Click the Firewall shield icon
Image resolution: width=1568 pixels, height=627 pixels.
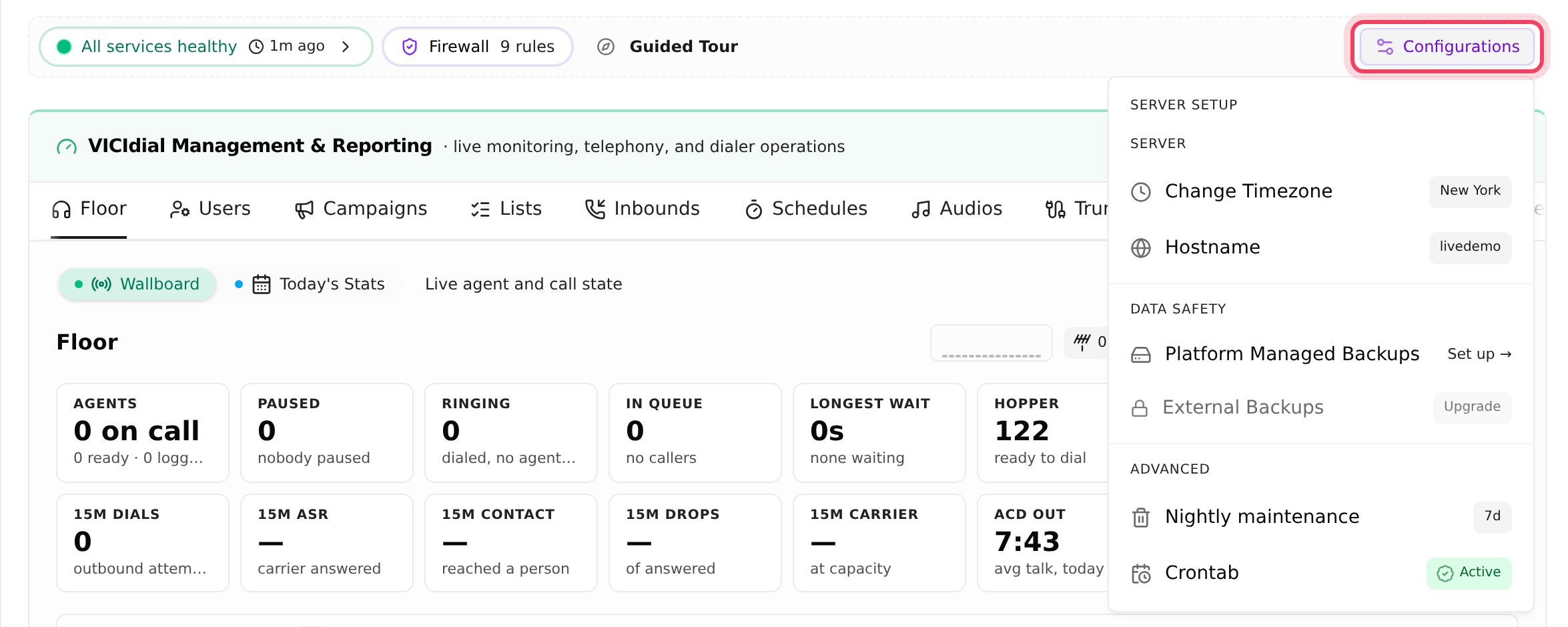[x=410, y=47]
